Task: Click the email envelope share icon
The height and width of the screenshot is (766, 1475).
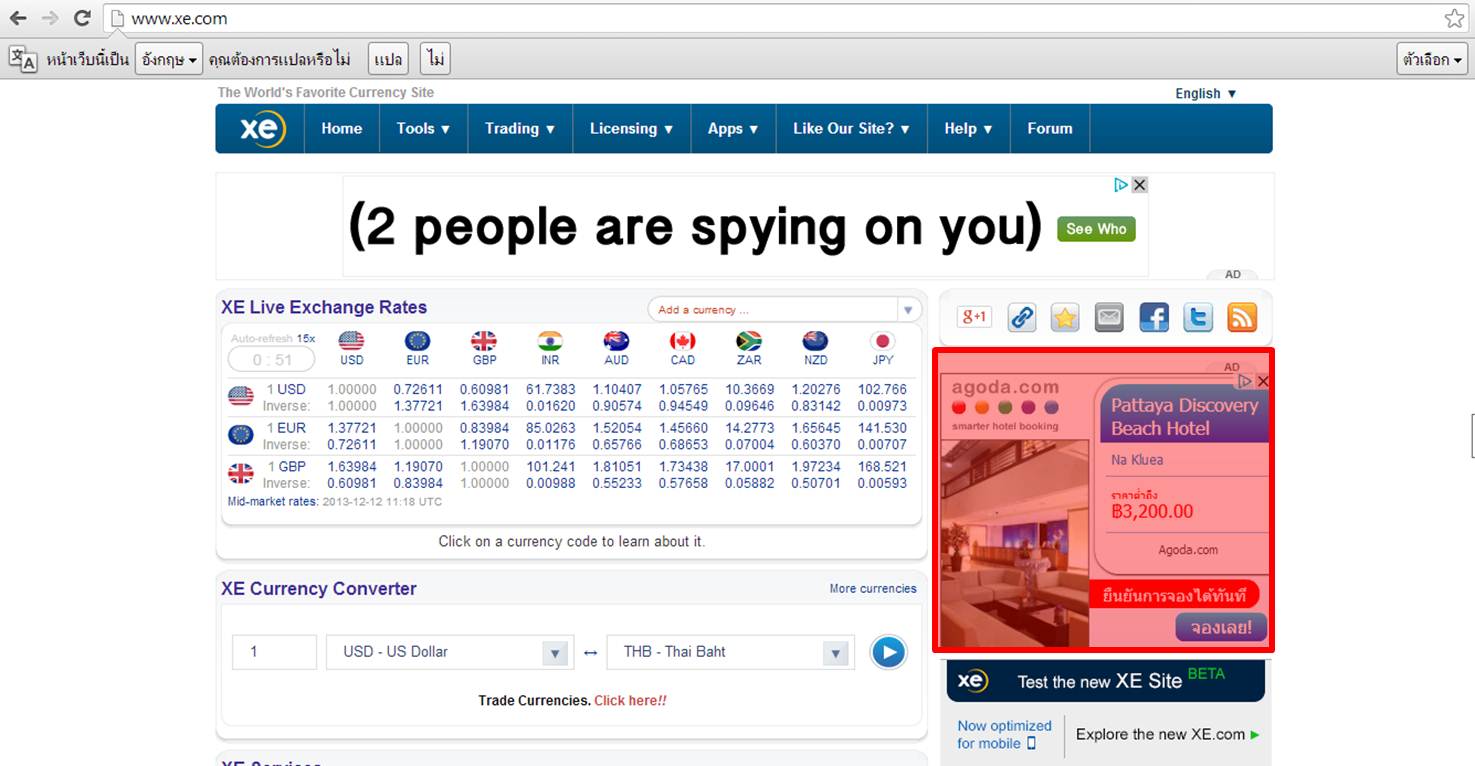Action: pyautogui.click(x=1109, y=318)
